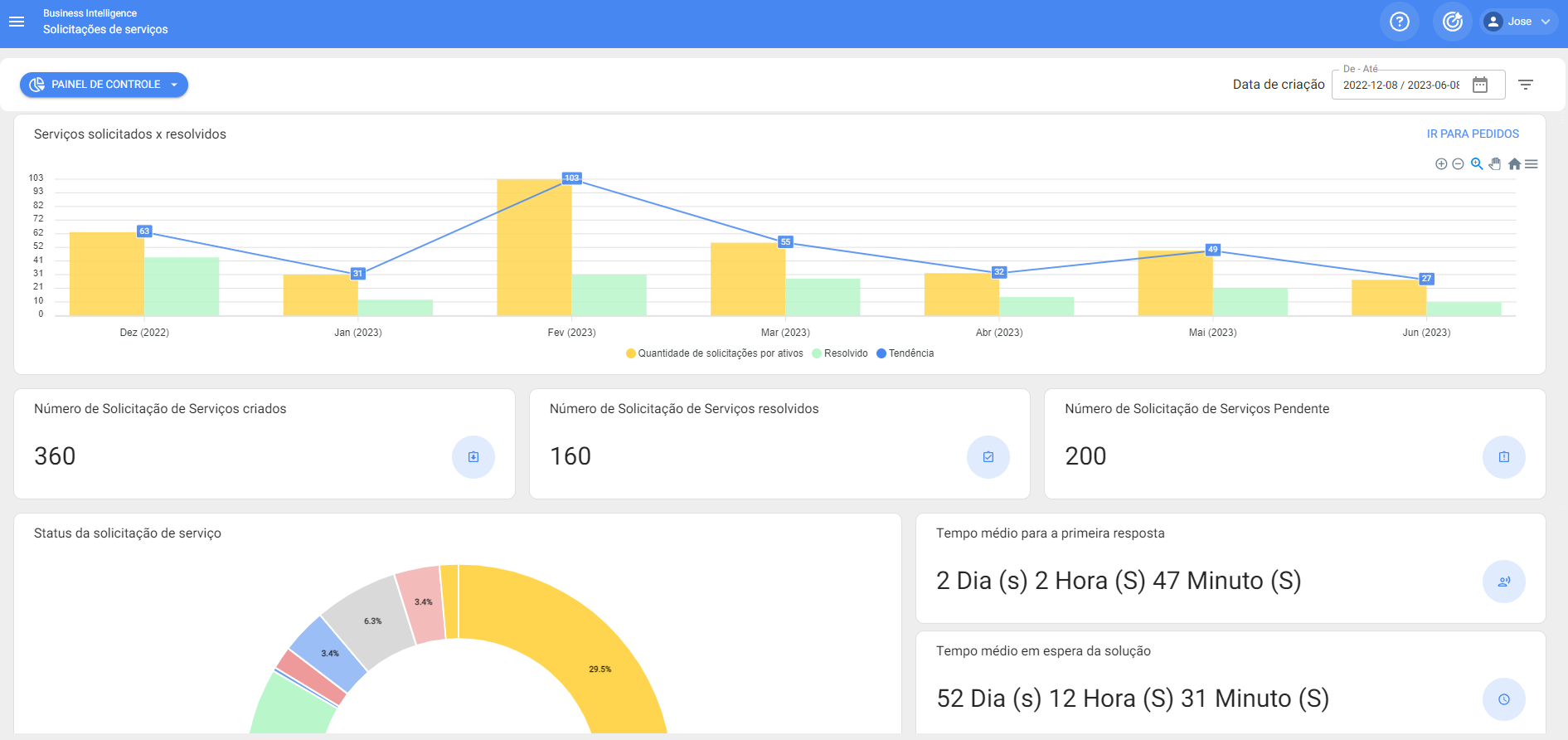Open the filter list icon
Image resolution: width=1568 pixels, height=740 pixels.
(x=1526, y=85)
